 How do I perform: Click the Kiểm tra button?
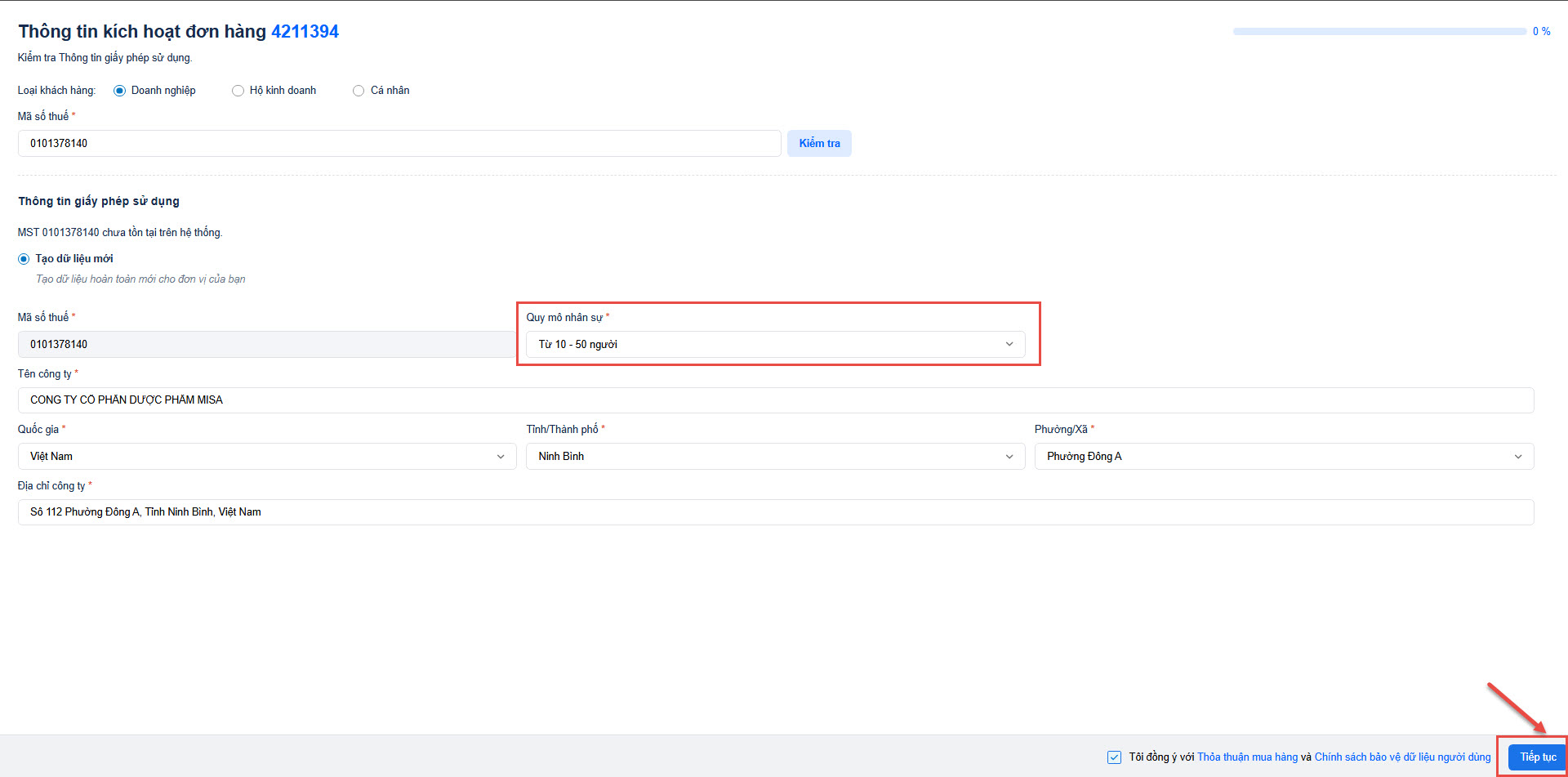coord(819,144)
